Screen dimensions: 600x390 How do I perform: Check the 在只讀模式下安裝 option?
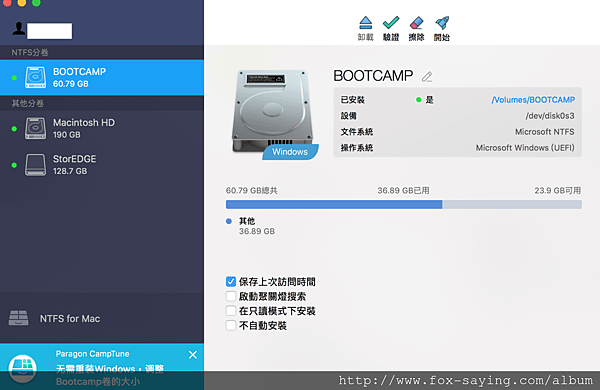click(231, 311)
